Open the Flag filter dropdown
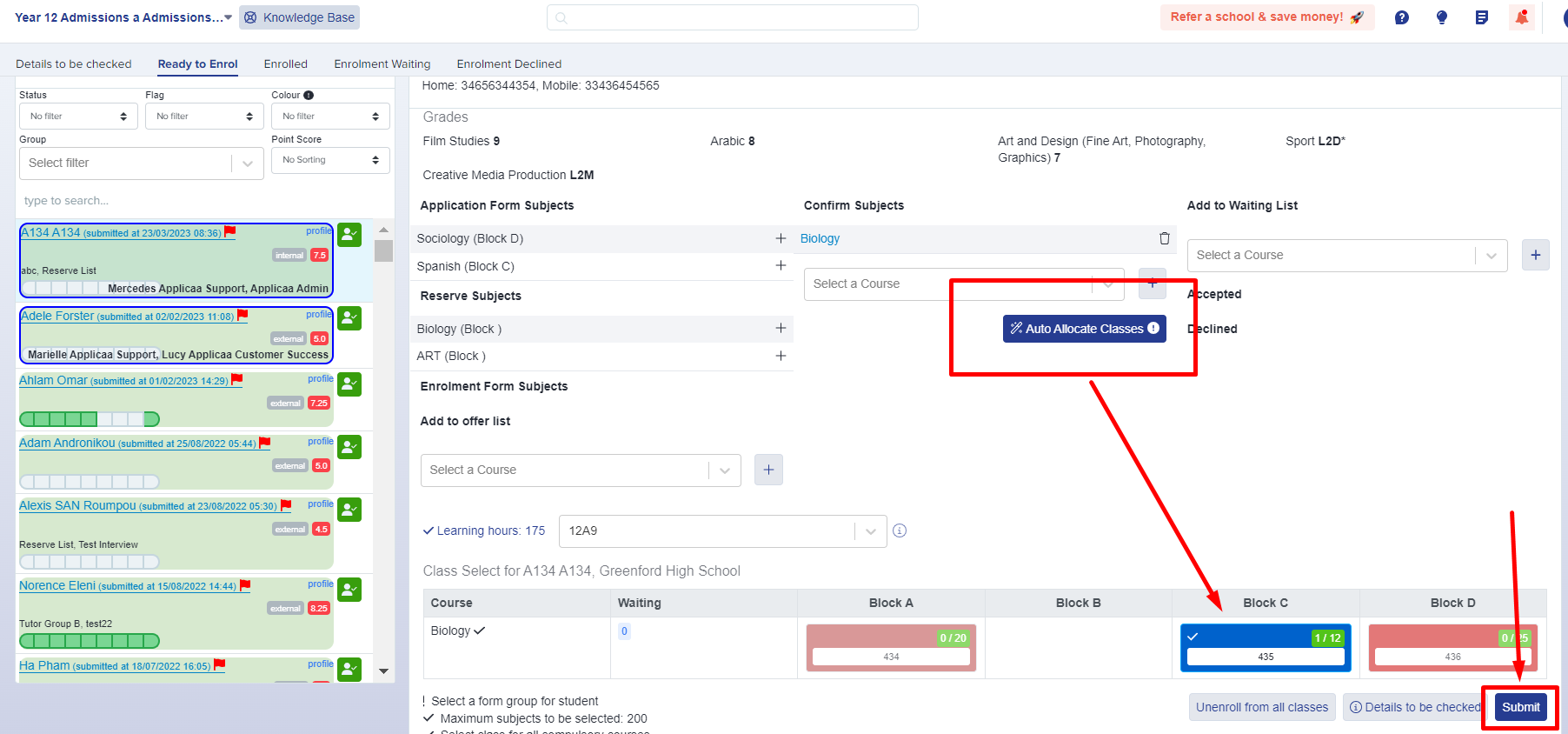 (x=204, y=117)
